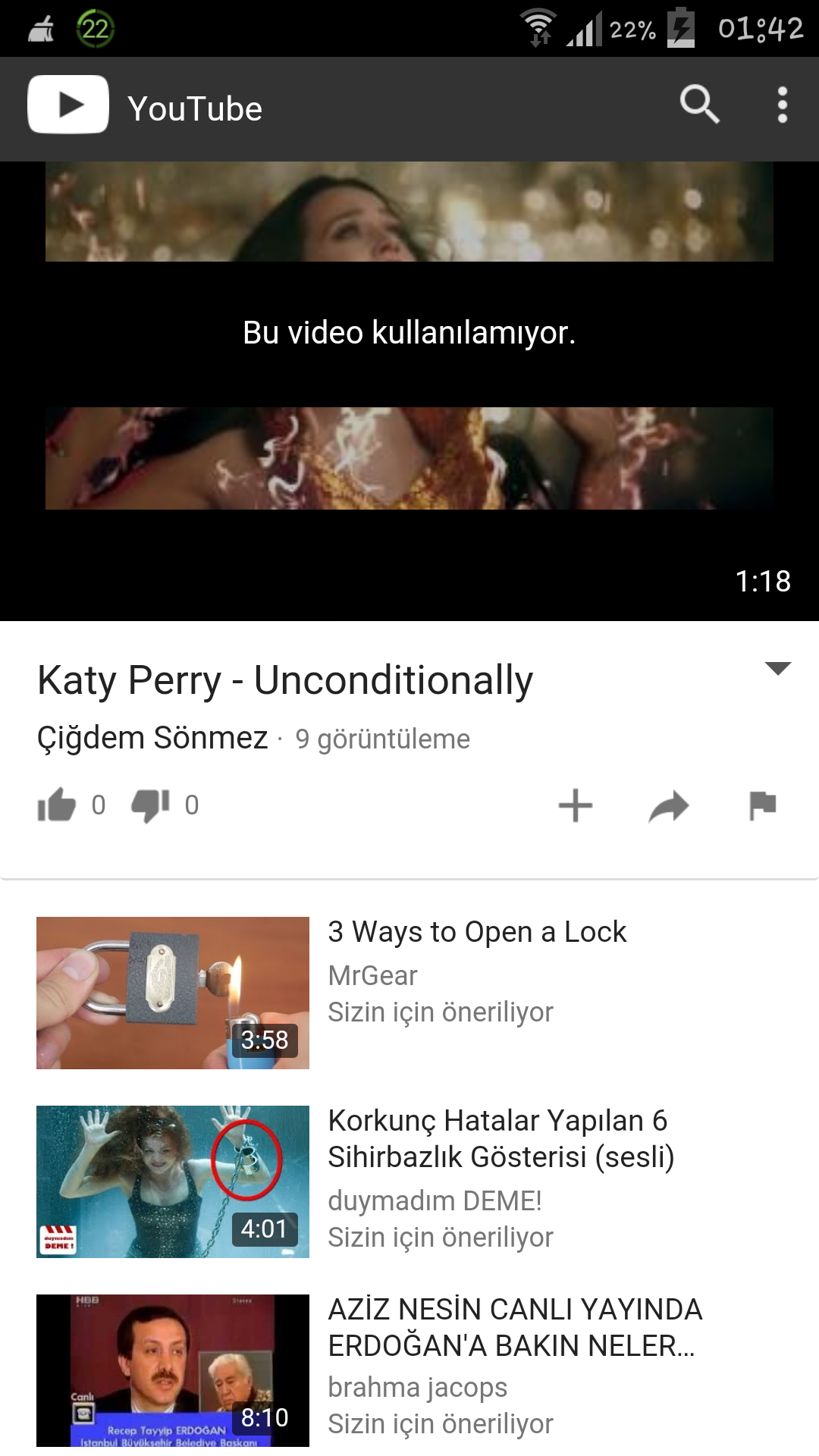Open the 'AZİZ NESİN CANLI YAYINDA' video

pos(515,1327)
